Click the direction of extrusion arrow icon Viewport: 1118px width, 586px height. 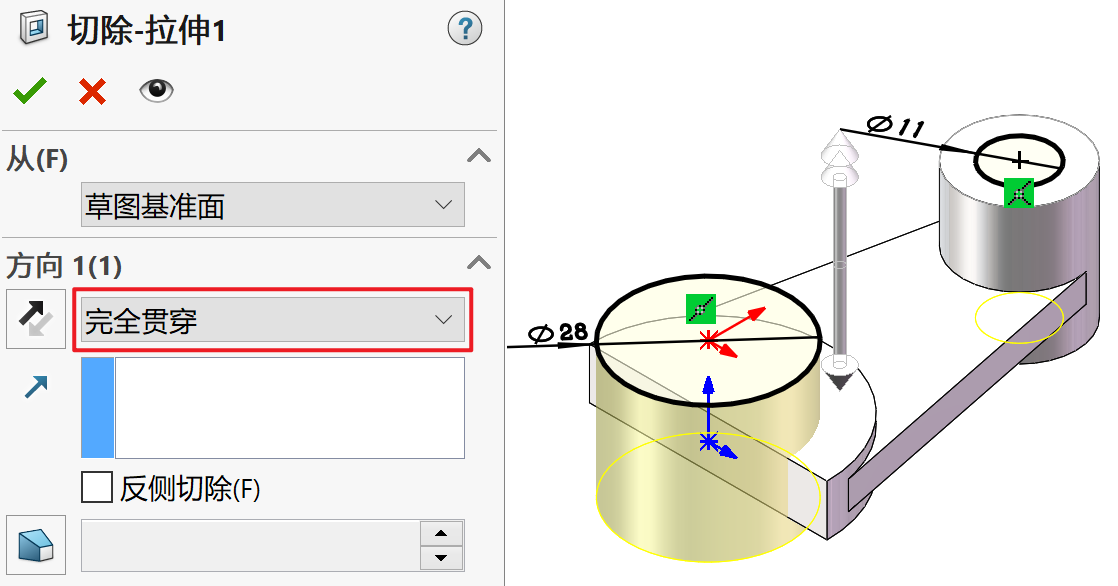pyautogui.click(x=36, y=386)
